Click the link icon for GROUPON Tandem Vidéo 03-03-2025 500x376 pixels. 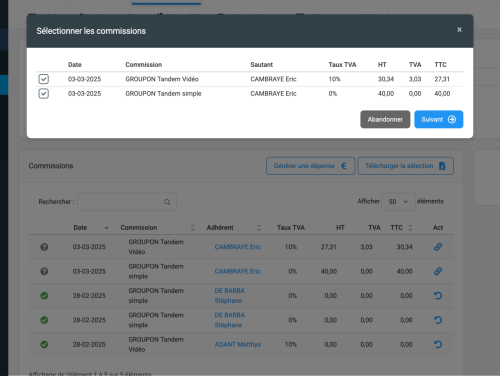pyautogui.click(x=438, y=247)
